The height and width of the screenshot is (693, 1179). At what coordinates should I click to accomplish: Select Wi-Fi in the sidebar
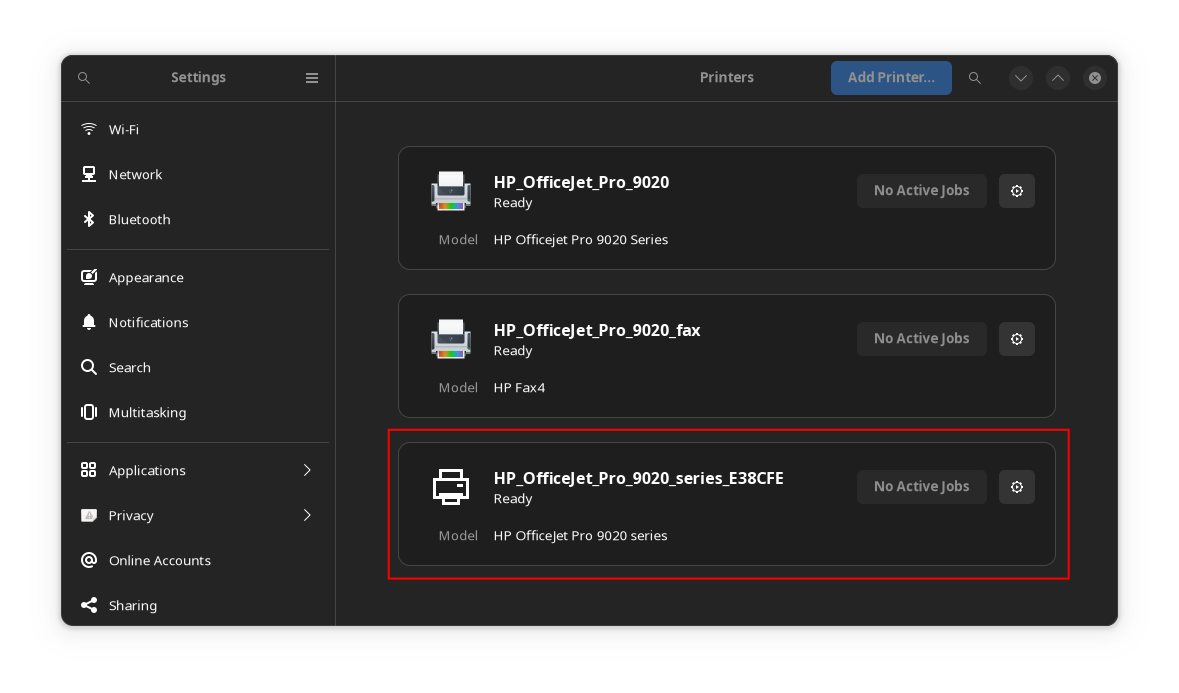tap(198, 129)
